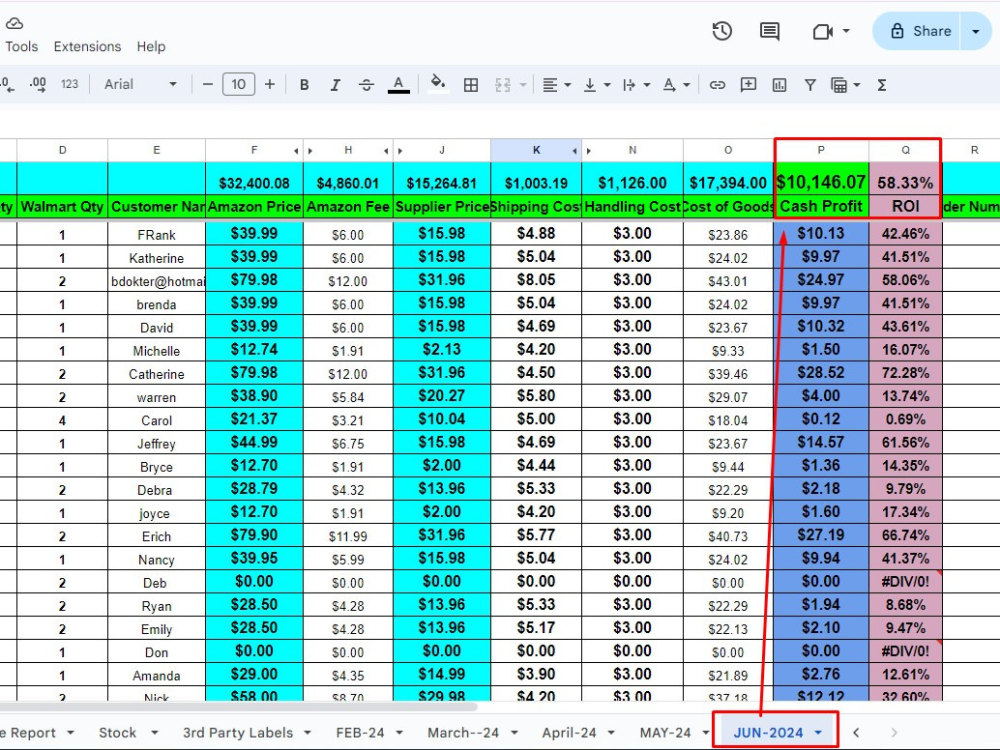Image resolution: width=1000 pixels, height=750 pixels.
Task: Start a video call with camera icon
Action: point(823,31)
